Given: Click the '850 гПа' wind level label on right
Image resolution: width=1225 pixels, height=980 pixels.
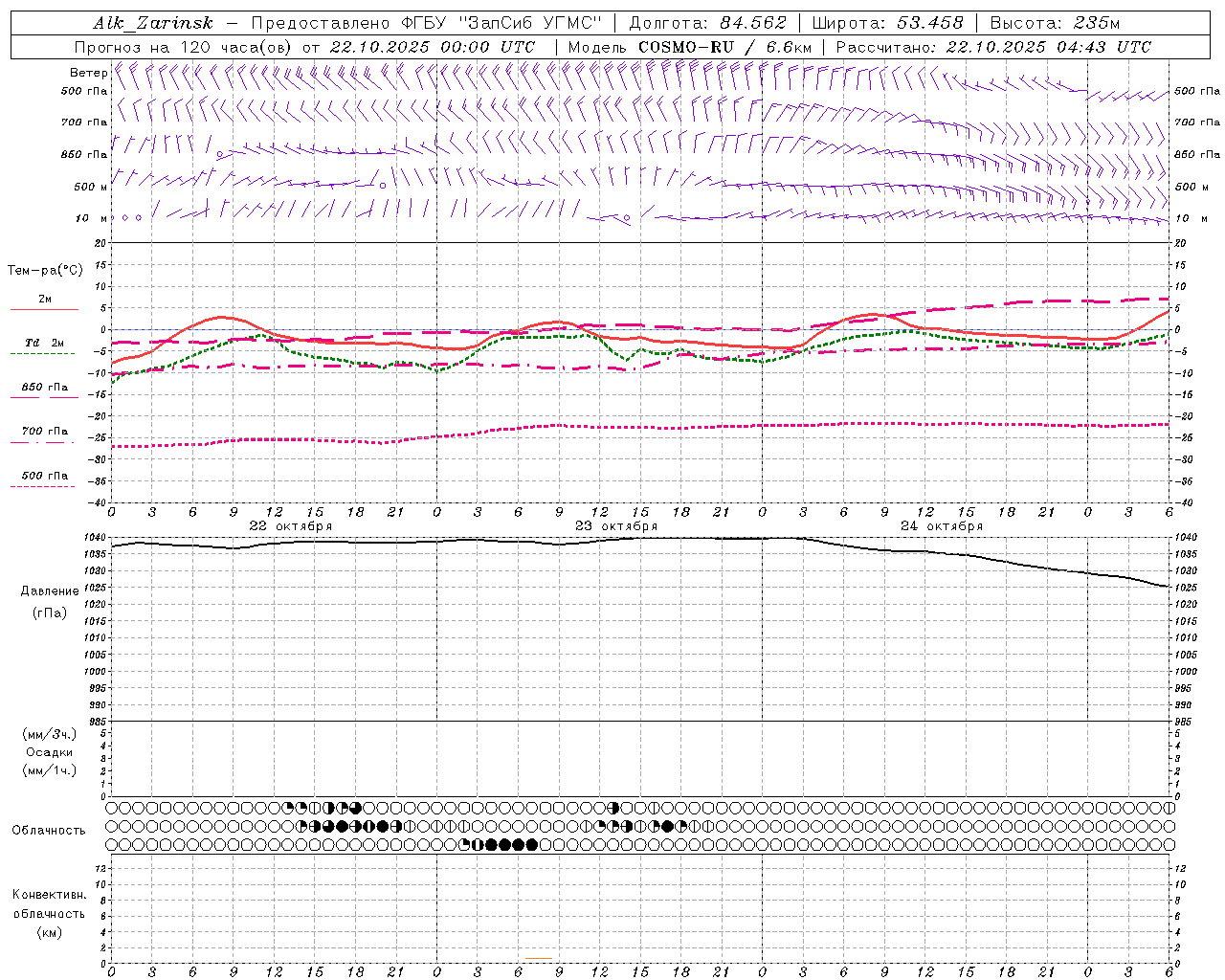Looking at the screenshot, I should (x=1197, y=154).
